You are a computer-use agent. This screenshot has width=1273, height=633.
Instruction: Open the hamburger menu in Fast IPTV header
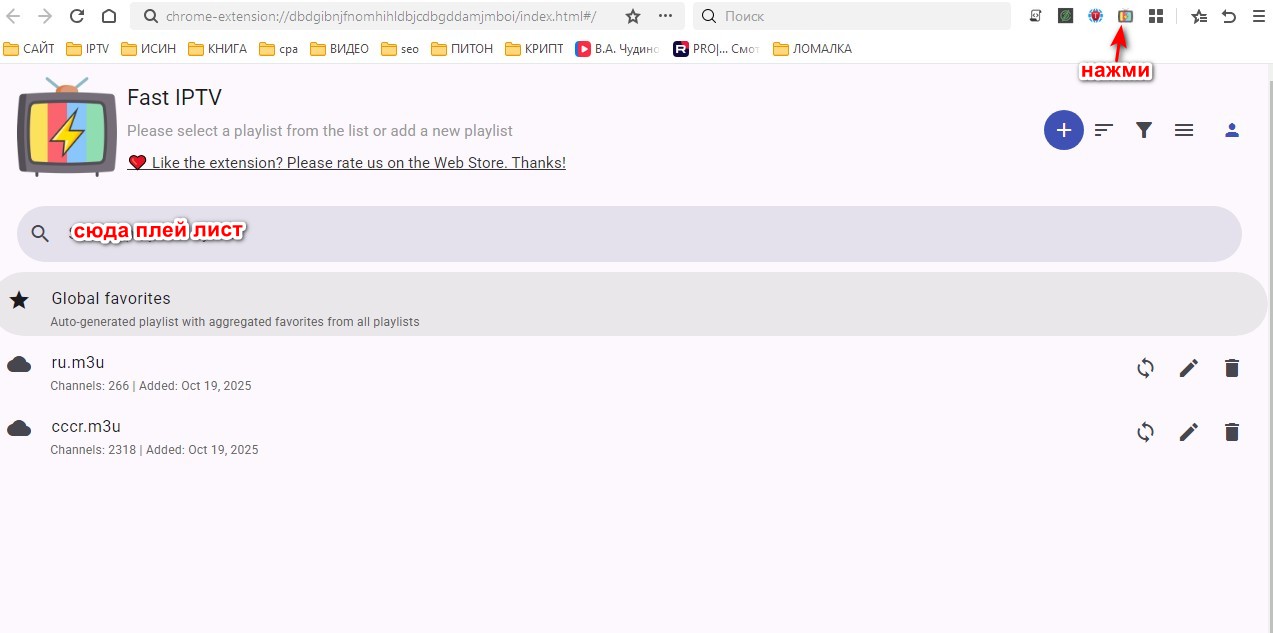[1184, 130]
